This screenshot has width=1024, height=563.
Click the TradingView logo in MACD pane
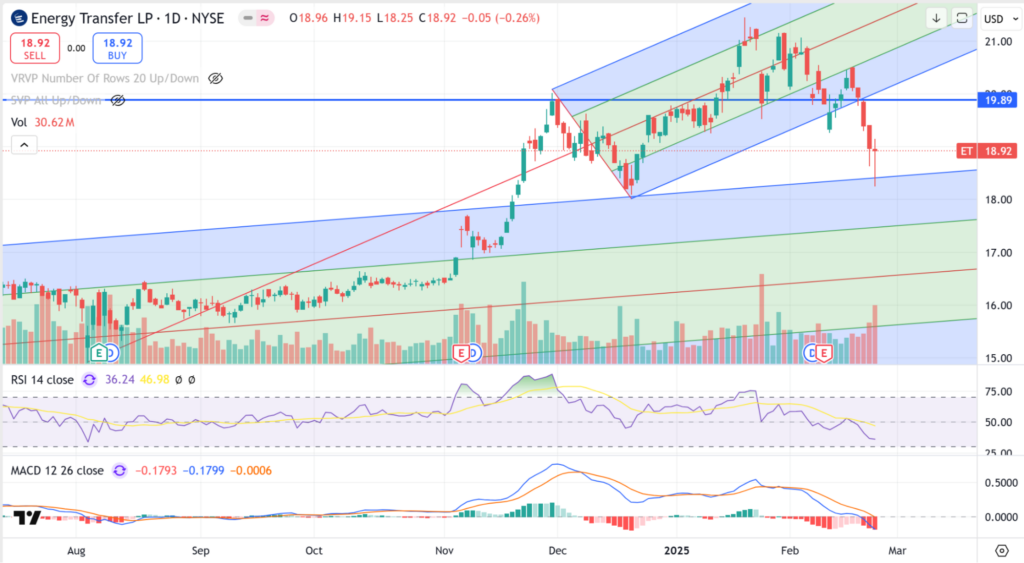point(27,518)
